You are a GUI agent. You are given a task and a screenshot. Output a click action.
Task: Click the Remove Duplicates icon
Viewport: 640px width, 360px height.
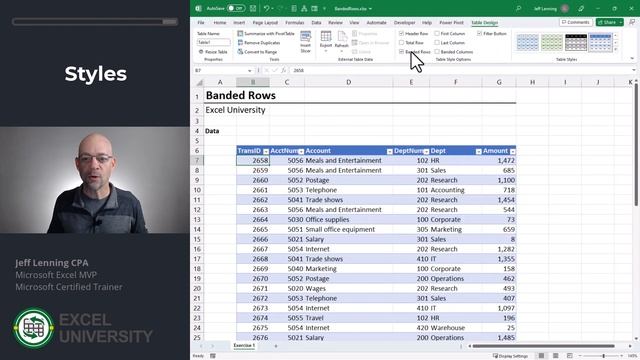(240, 42)
